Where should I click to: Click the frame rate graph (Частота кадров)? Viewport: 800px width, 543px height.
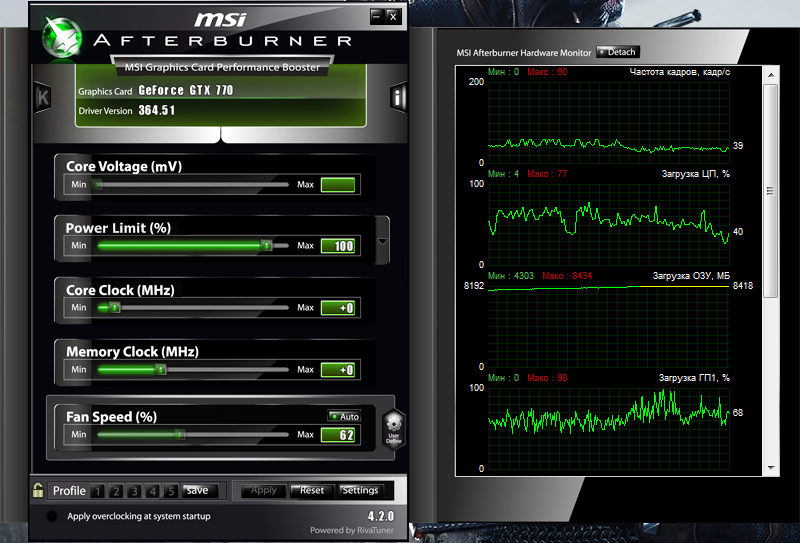[609, 122]
